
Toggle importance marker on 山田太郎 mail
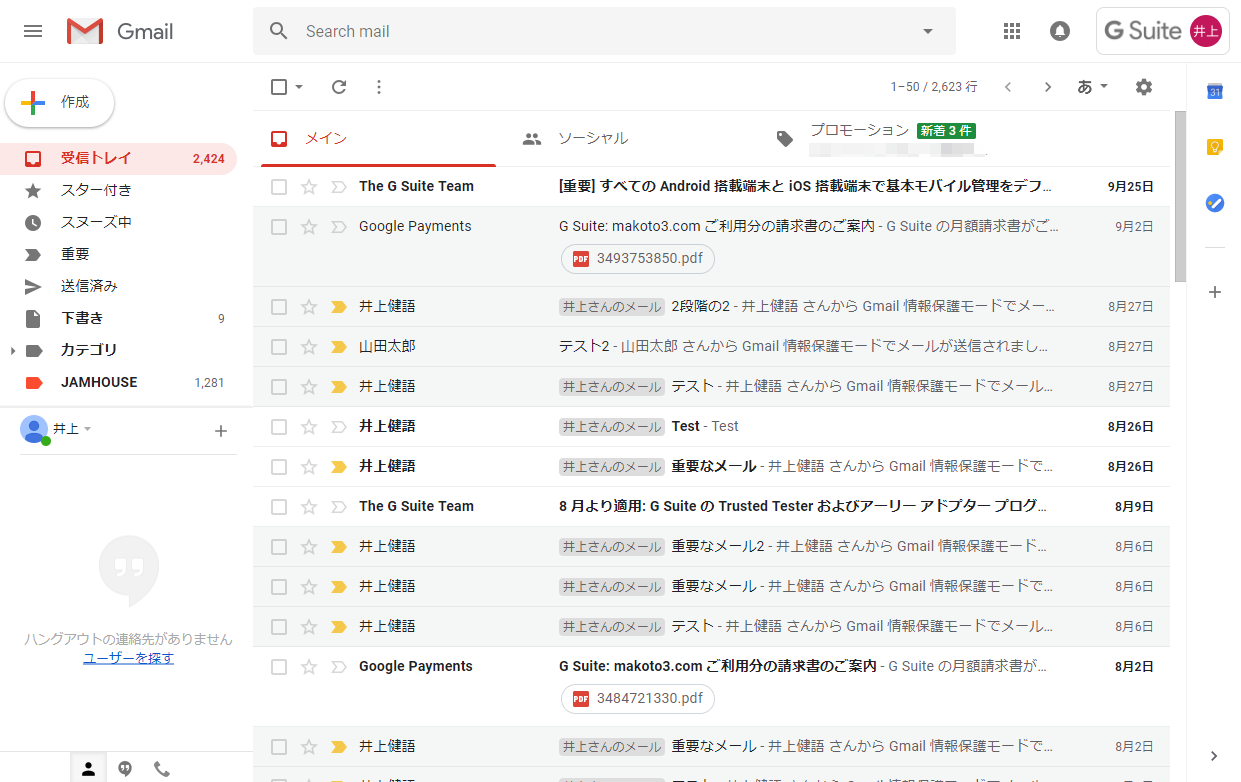pos(338,347)
